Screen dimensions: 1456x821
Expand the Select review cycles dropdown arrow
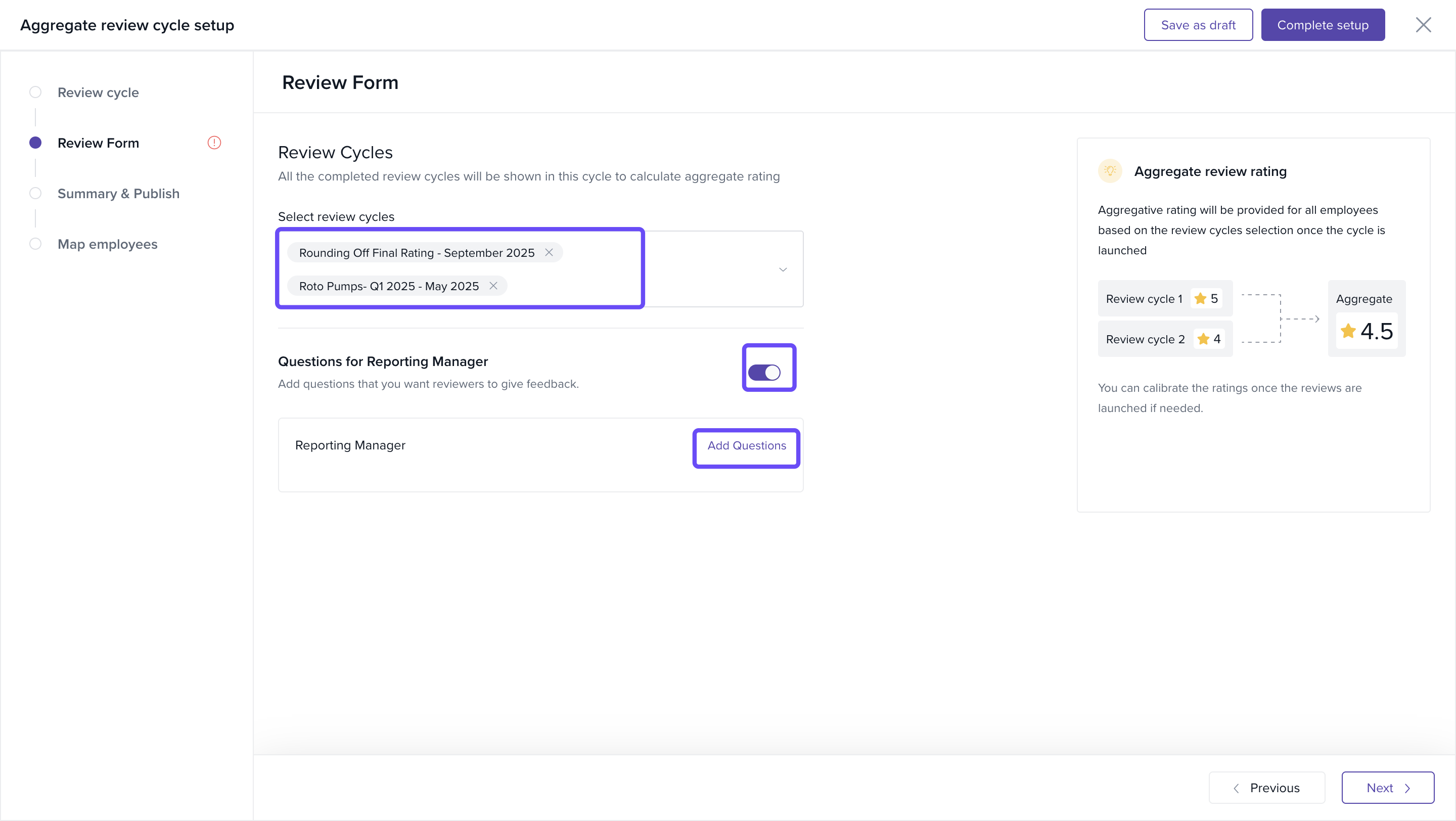[782, 269]
